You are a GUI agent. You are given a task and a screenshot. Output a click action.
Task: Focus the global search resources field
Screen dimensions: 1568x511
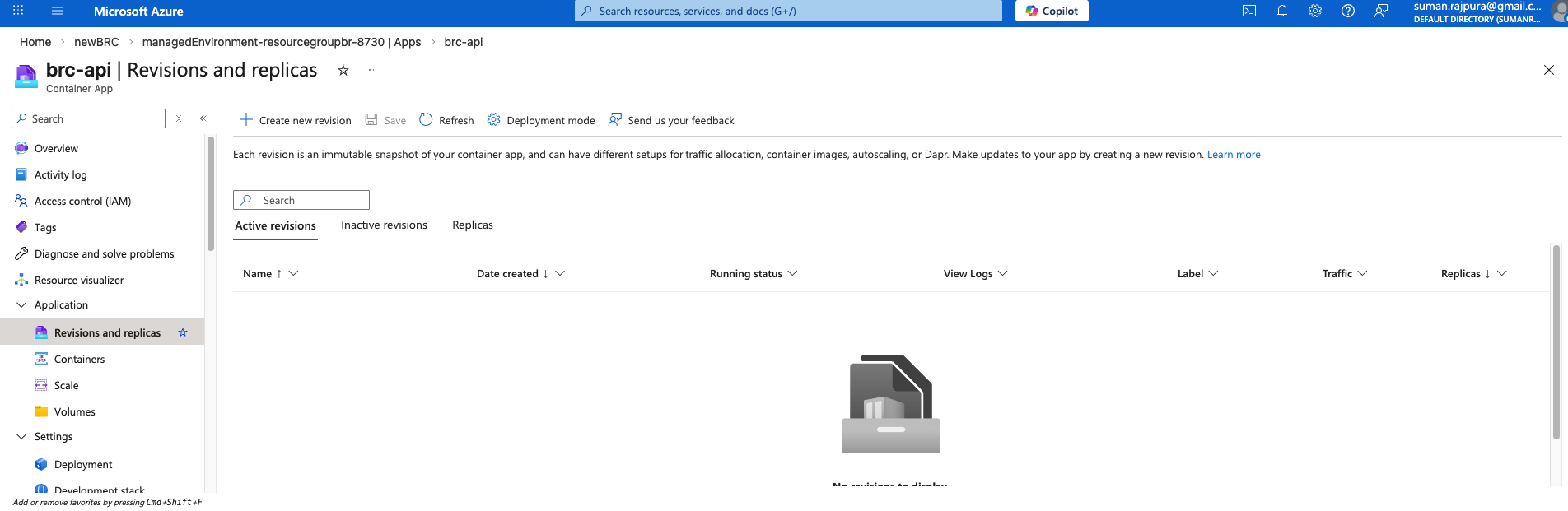point(788,11)
